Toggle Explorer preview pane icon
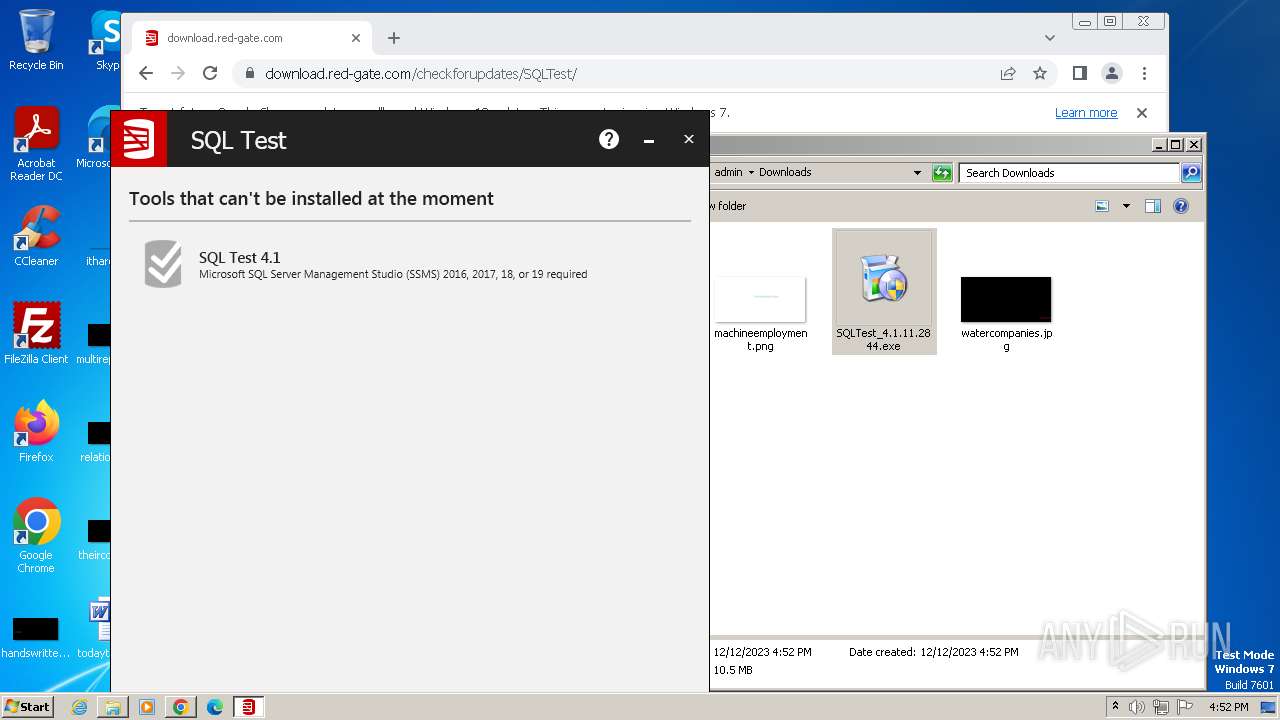1280x720 pixels. coord(1153,206)
